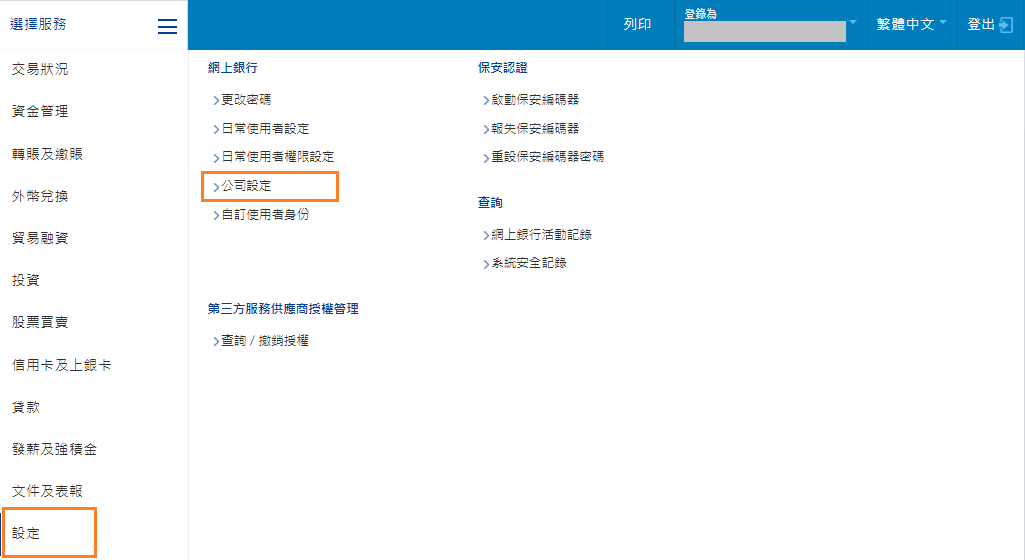This screenshot has height=560, width=1025.
Task: Open 股票買賣 in the sidebar
Action: pos(40,322)
